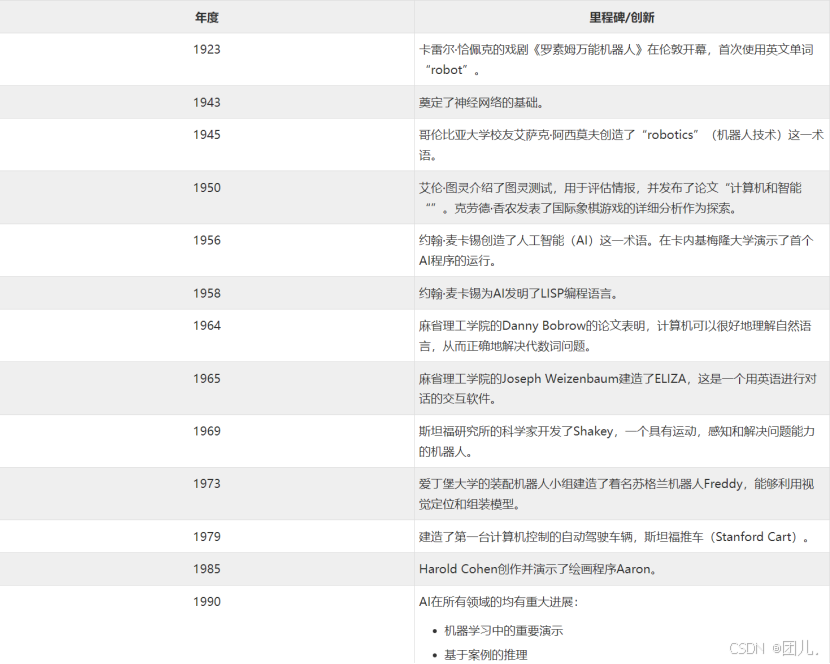Viewport: 830px width, 664px height.
Task: Click the robotics term description by 阿西莫夫
Action: click(x=621, y=145)
